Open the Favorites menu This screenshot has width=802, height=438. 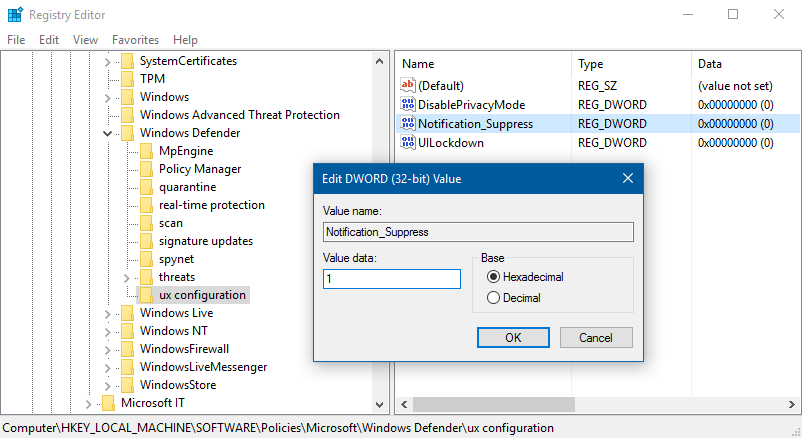pyautogui.click(x=135, y=40)
